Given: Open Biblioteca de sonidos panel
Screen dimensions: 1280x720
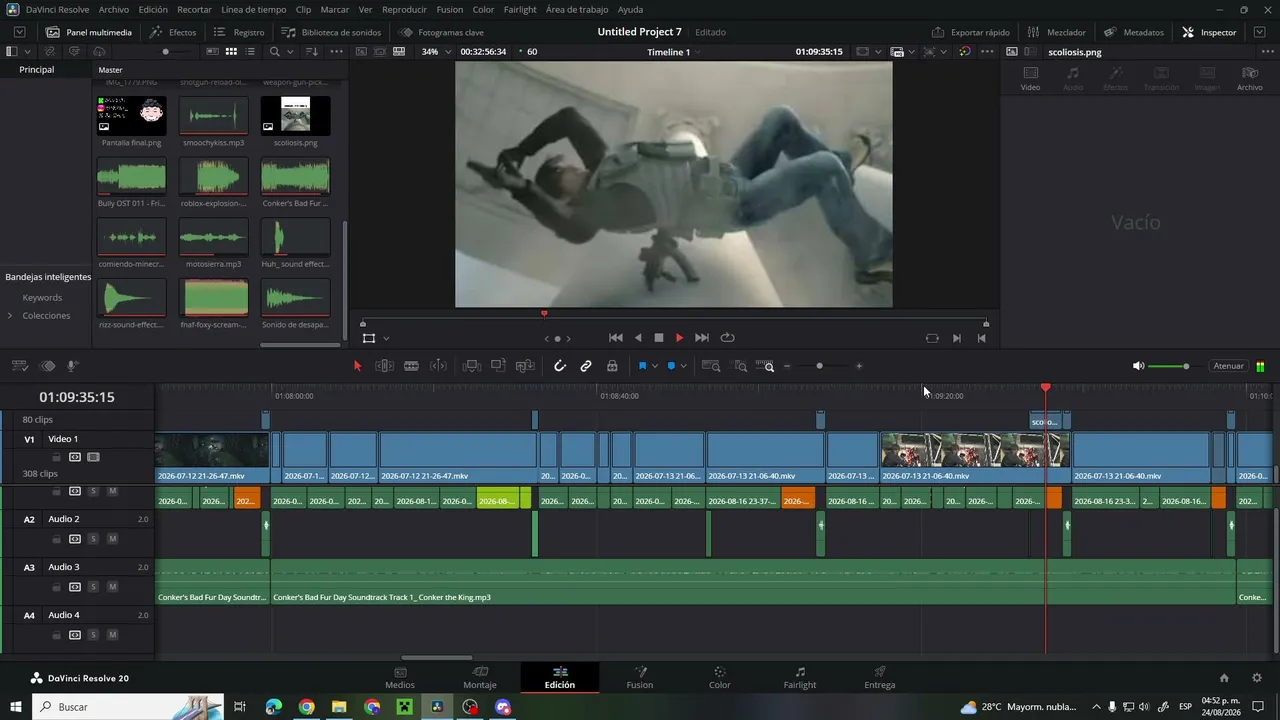Looking at the screenshot, I should (331, 32).
